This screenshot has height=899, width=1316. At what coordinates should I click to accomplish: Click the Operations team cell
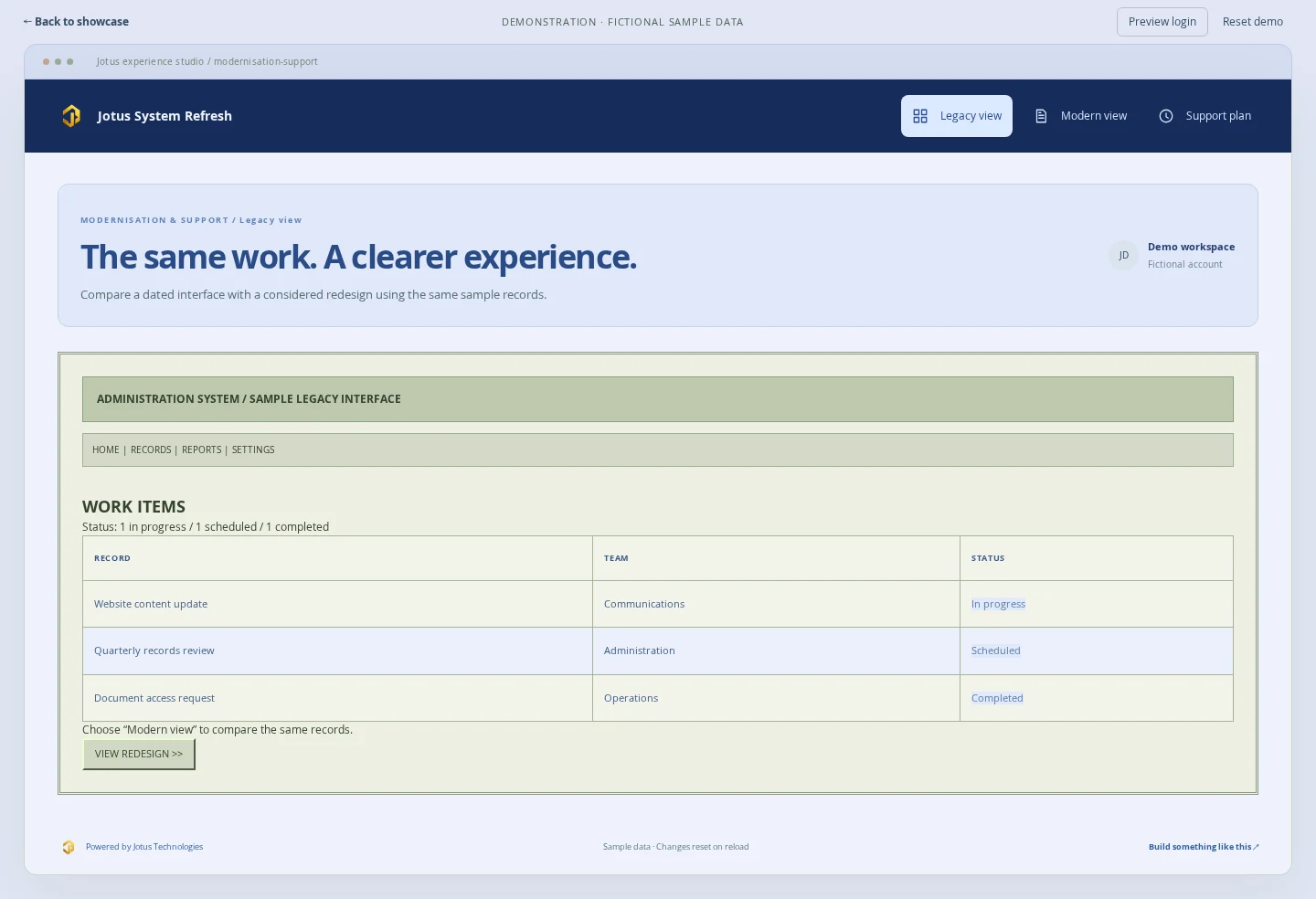pos(776,698)
